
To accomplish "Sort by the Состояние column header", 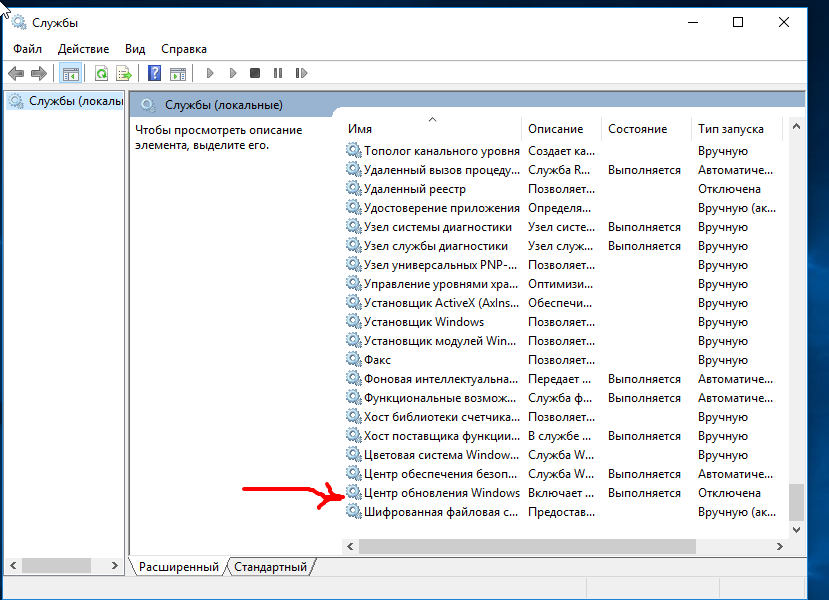I will (x=637, y=129).
